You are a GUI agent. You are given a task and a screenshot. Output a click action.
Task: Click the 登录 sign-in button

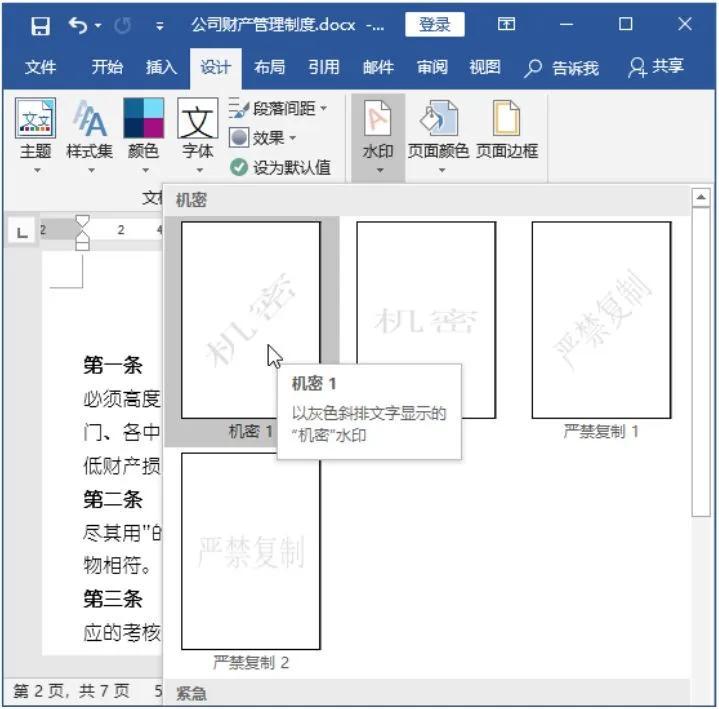(x=434, y=24)
